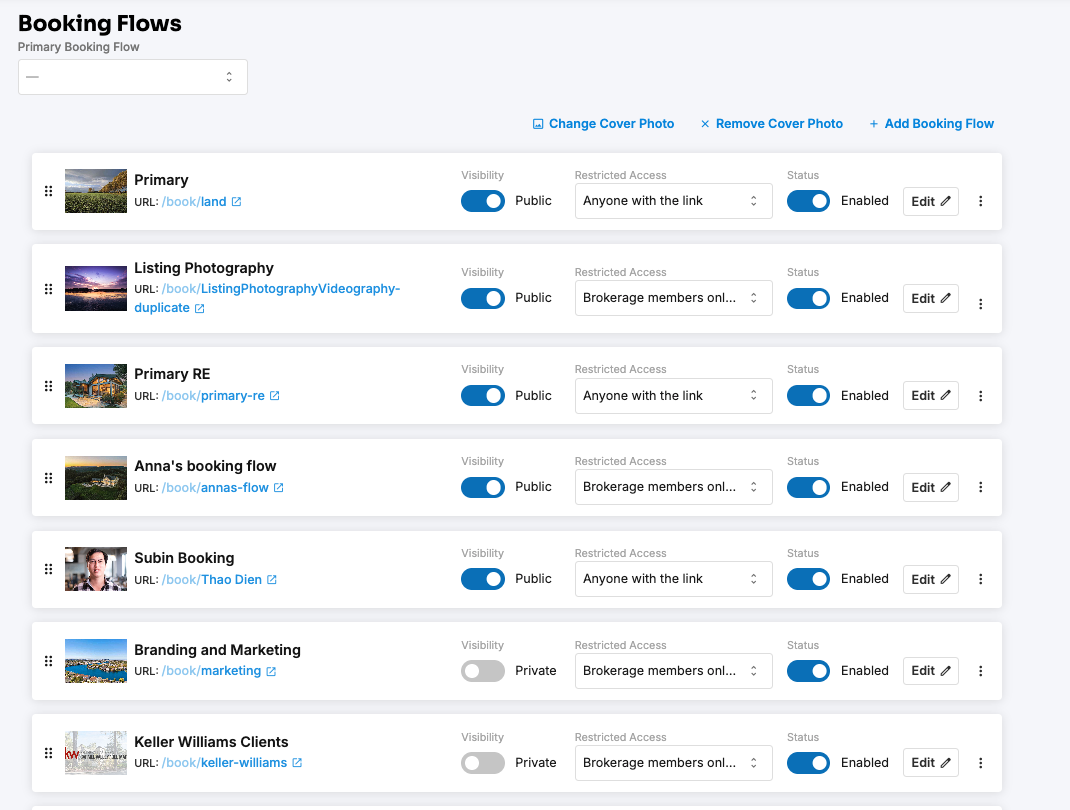Toggle visibility for Anna's booking flow

[x=482, y=487]
